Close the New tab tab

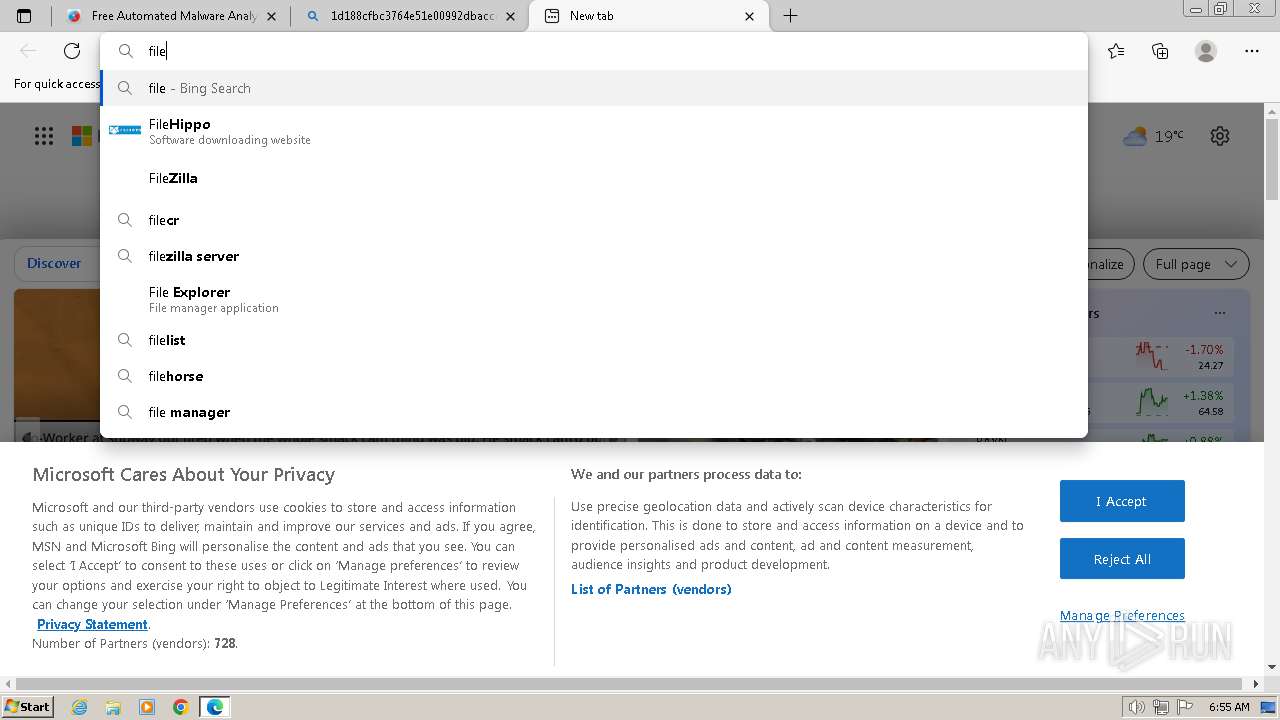click(750, 16)
